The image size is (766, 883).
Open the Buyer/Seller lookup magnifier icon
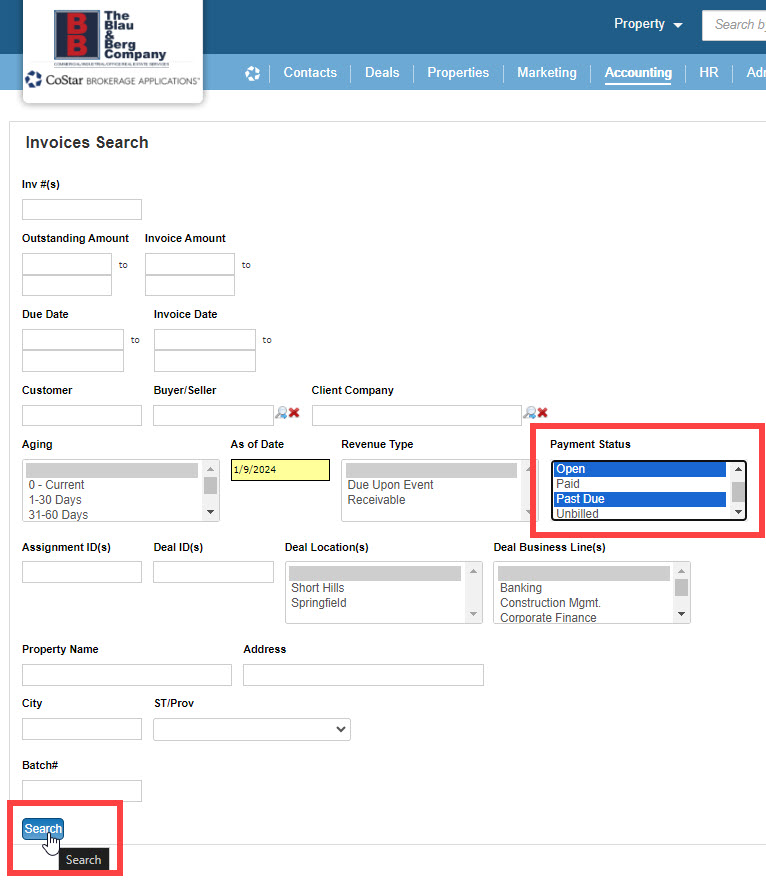click(281, 412)
